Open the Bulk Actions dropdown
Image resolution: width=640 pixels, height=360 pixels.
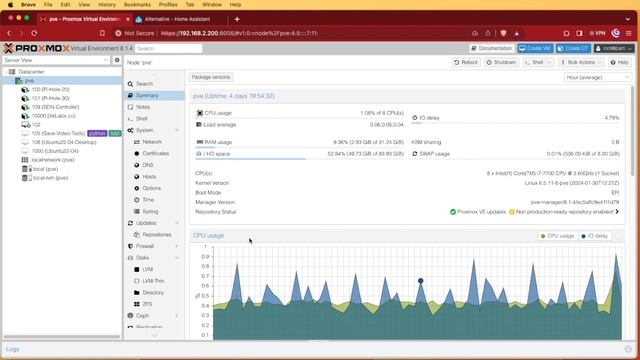tap(581, 62)
